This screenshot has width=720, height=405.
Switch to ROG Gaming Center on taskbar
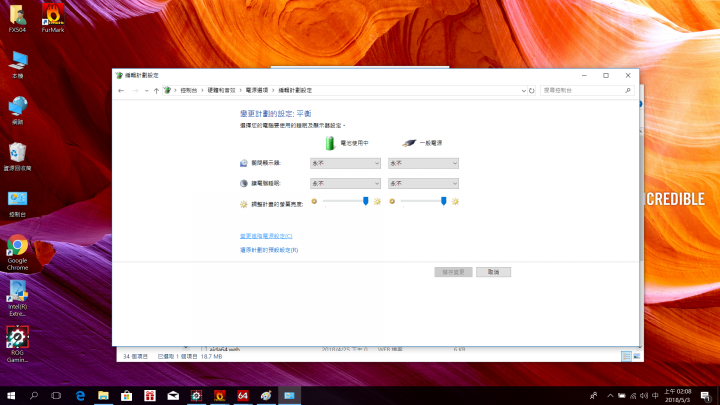[x=196, y=395]
